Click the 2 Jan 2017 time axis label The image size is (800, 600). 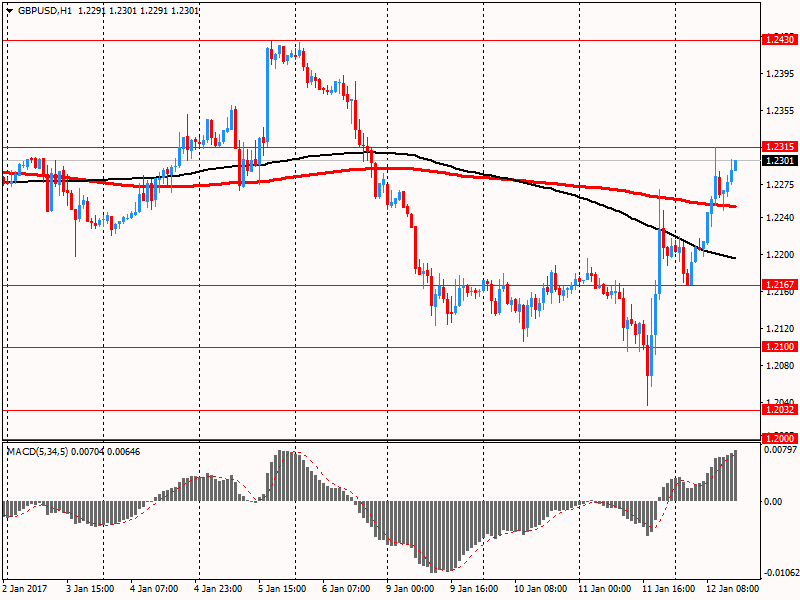coord(25,589)
